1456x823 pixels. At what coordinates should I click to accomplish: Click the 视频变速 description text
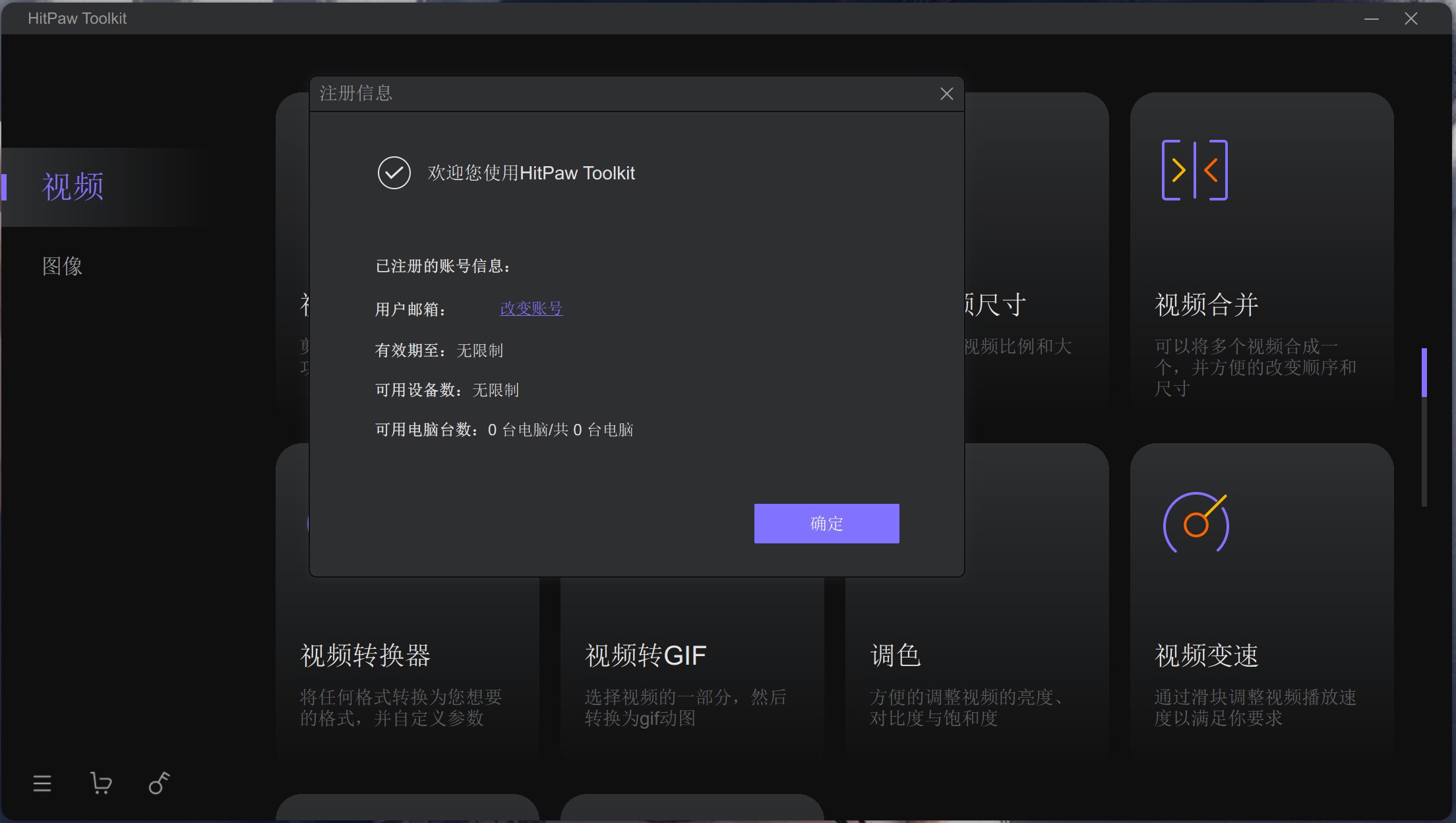point(1255,708)
